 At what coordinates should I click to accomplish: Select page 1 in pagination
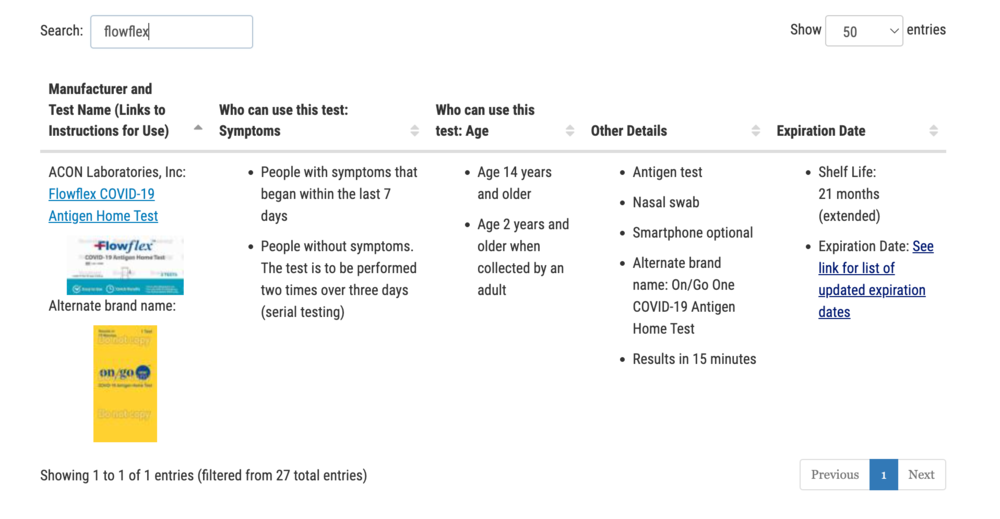click(x=883, y=474)
